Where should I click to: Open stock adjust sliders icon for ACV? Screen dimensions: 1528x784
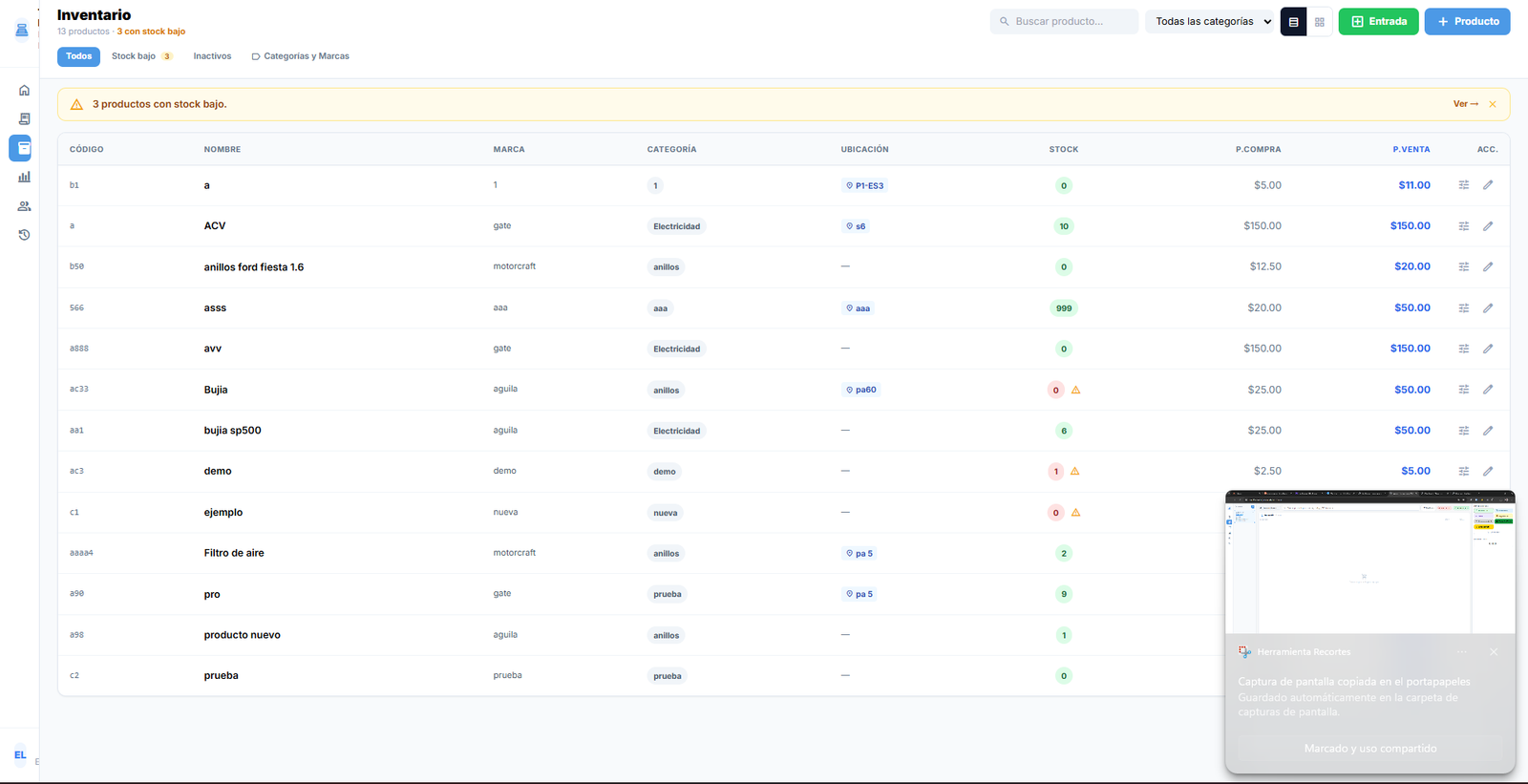click(x=1464, y=226)
